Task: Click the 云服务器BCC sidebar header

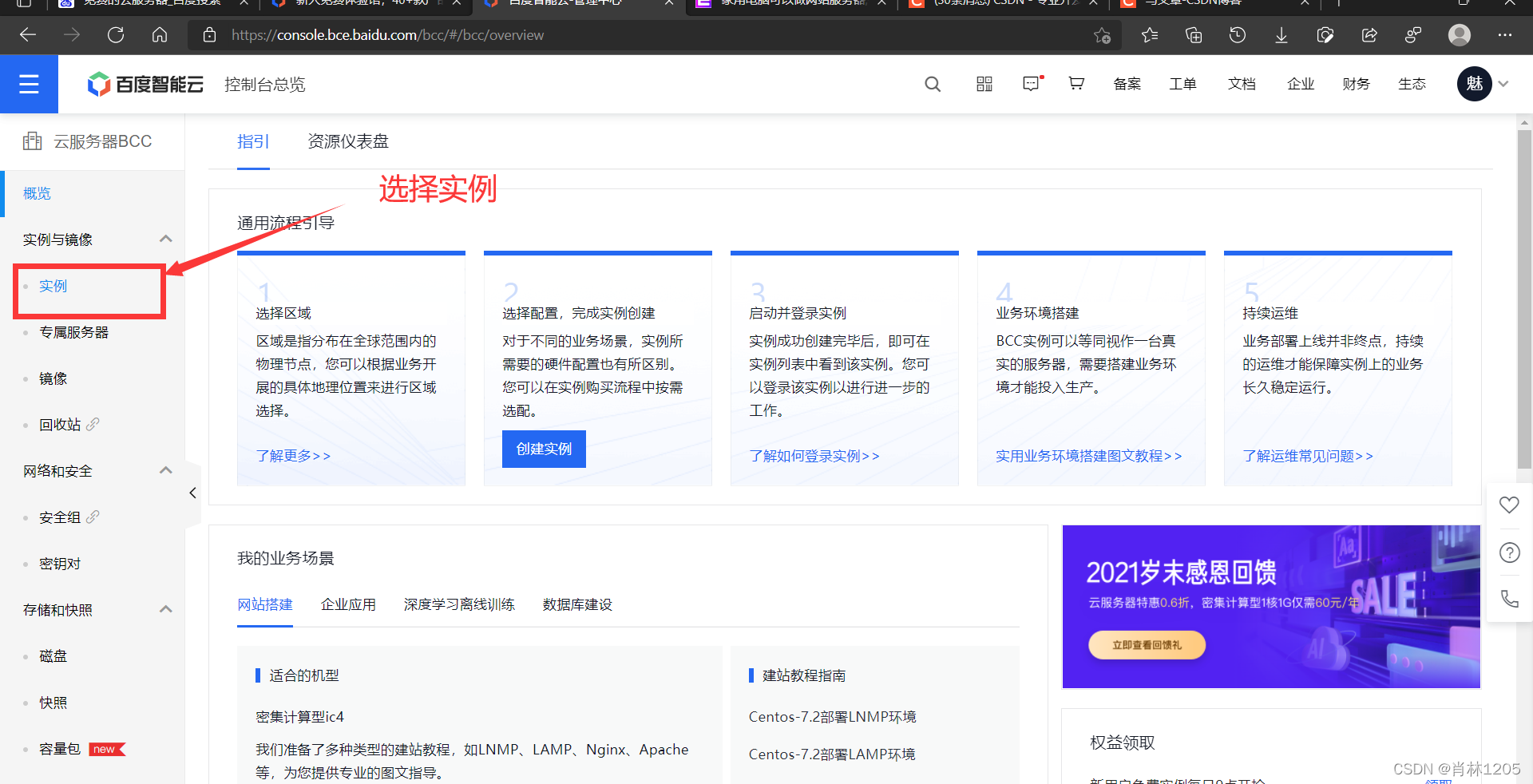Action: pos(88,141)
